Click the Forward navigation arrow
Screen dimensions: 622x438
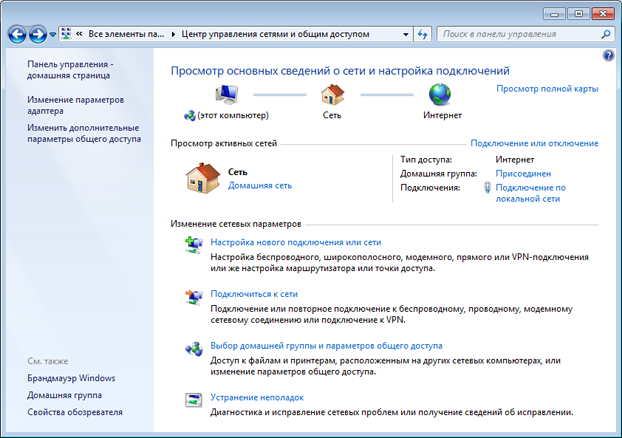tap(38, 34)
